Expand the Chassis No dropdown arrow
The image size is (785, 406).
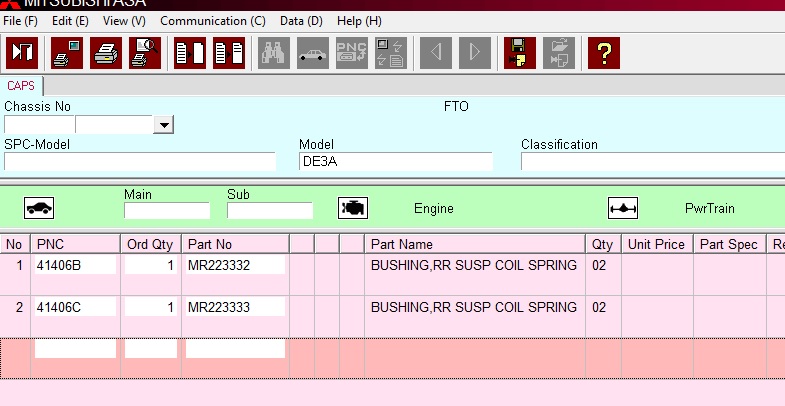[163, 125]
